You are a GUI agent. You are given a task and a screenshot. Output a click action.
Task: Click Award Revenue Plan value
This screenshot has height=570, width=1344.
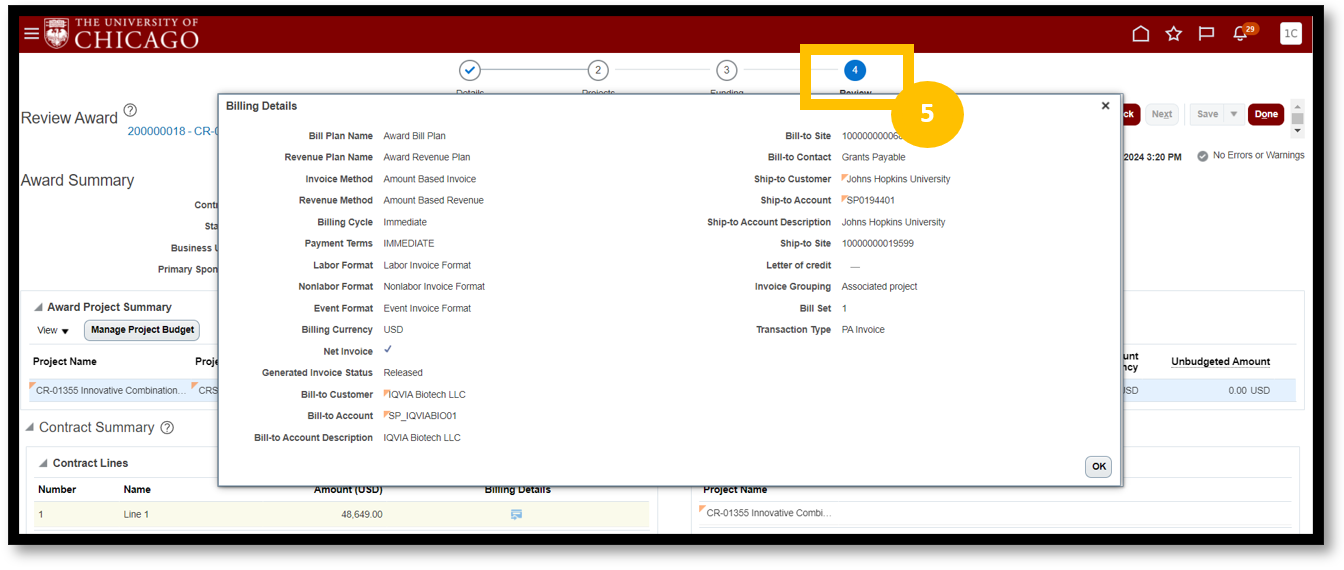tap(427, 157)
